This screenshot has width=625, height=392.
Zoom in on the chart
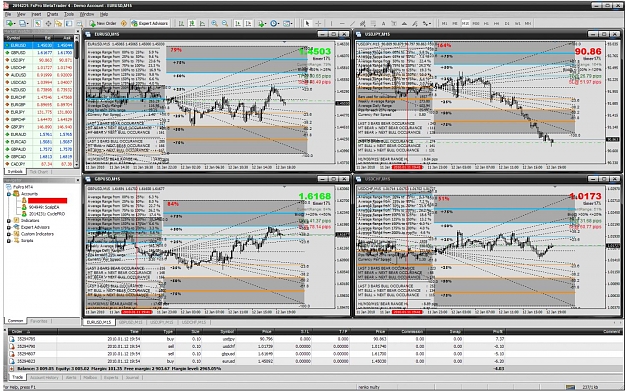(x=214, y=24)
